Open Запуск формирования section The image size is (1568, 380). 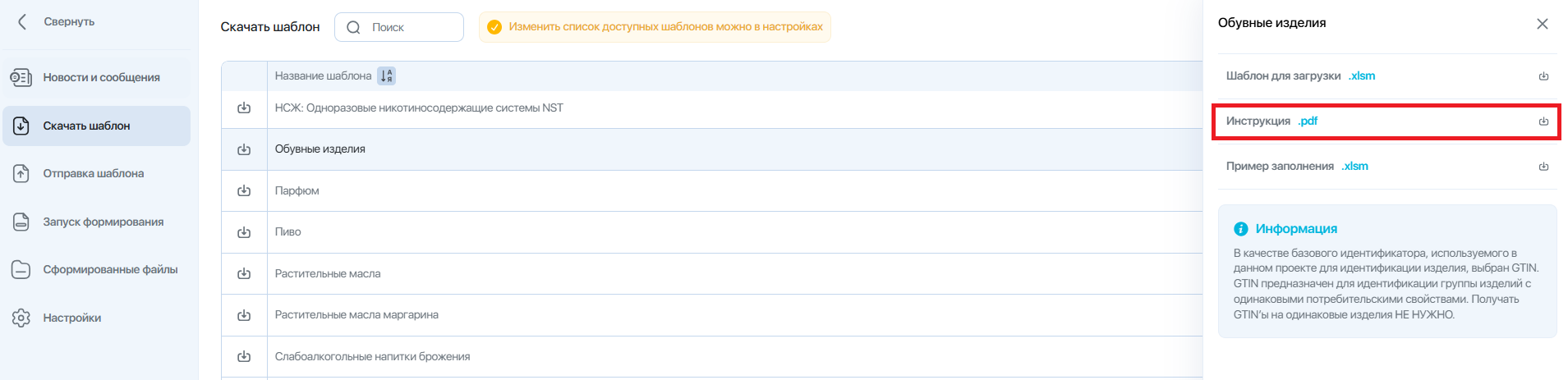(x=96, y=222)
